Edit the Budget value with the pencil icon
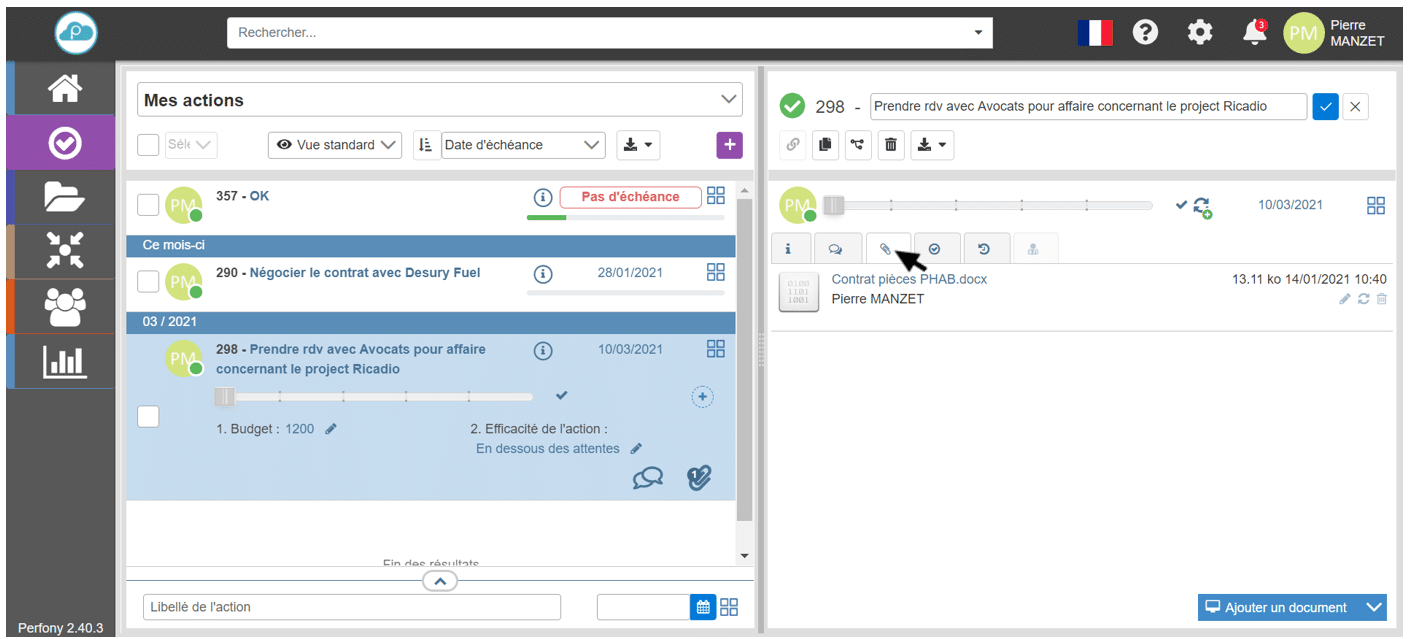1408x639 pixels. tap(331, 429)
